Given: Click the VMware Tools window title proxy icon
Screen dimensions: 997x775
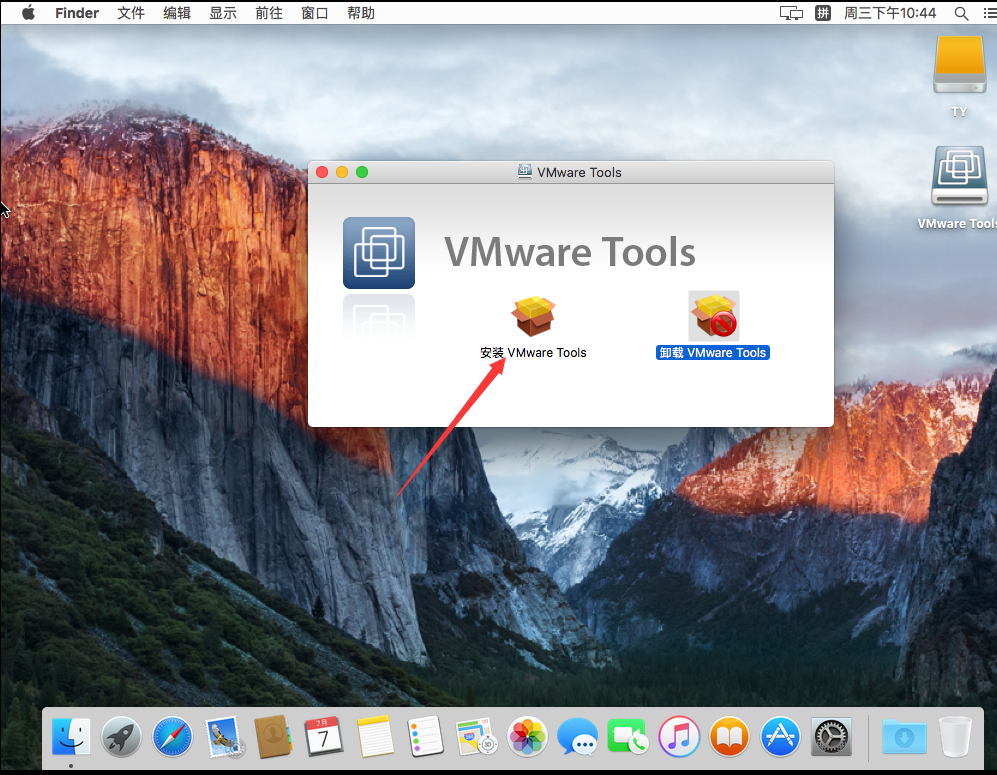Looking at the screenshot, I should [525, 172].
